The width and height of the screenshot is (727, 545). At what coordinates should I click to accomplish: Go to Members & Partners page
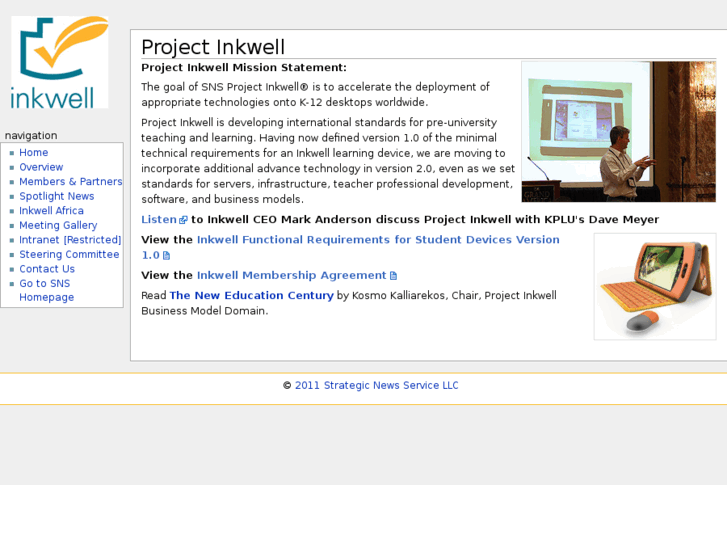click(x=70, y=181)
